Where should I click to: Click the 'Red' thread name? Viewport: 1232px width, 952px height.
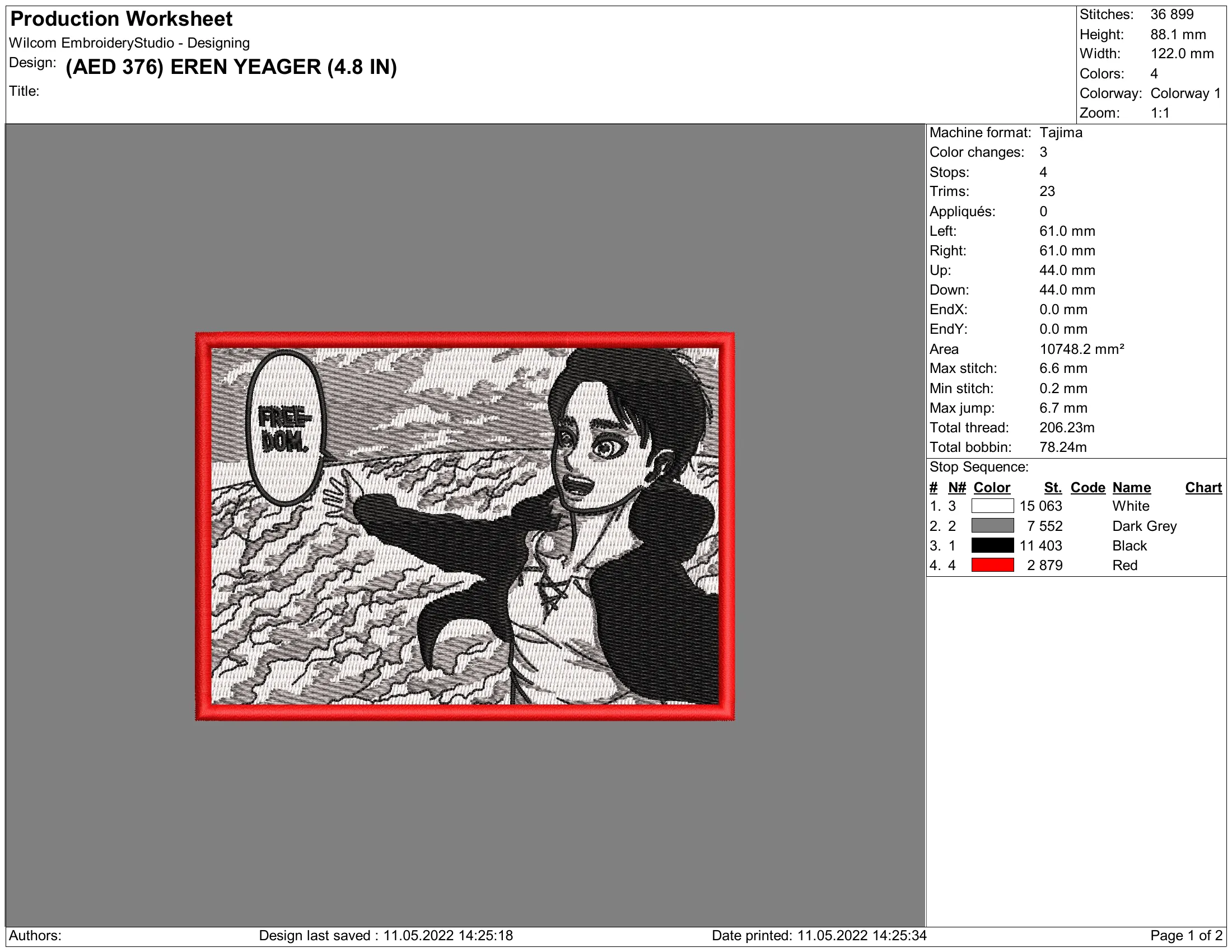tap(1125, 565)
